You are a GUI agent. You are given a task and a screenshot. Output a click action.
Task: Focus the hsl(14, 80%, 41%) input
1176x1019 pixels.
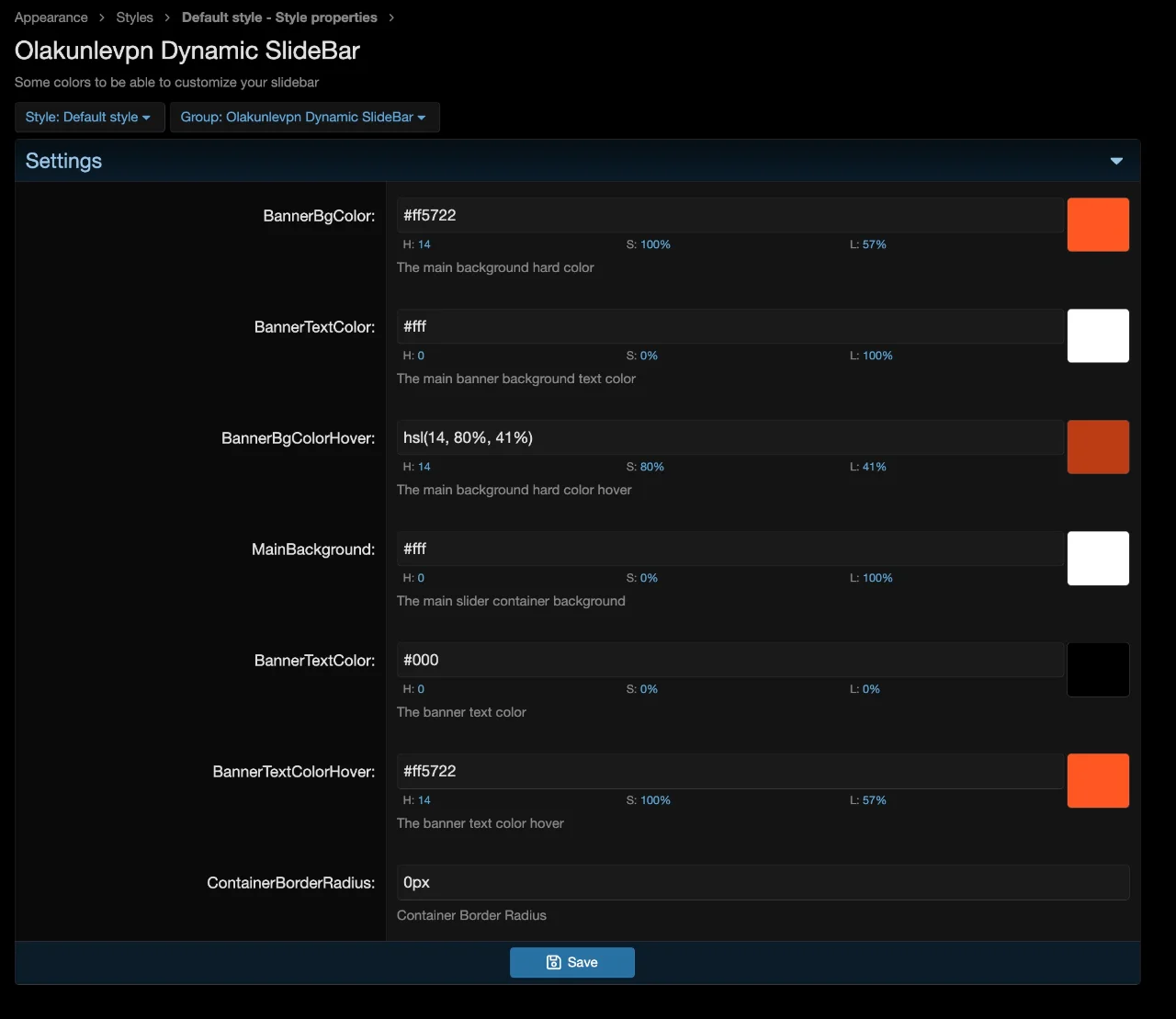[x=729, y=438]
